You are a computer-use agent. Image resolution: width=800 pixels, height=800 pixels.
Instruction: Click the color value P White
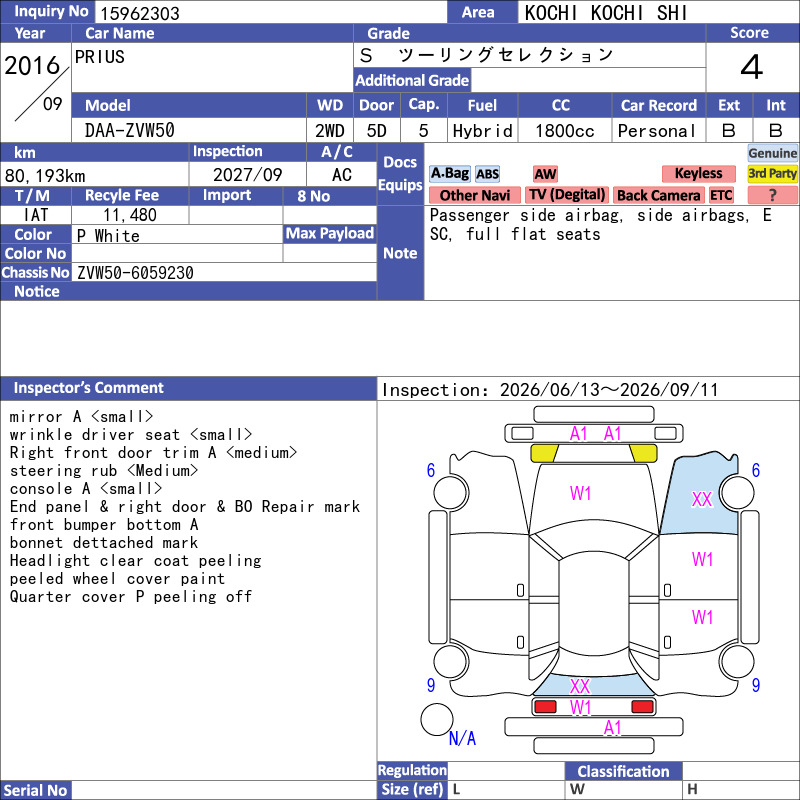tap(108, 236)
